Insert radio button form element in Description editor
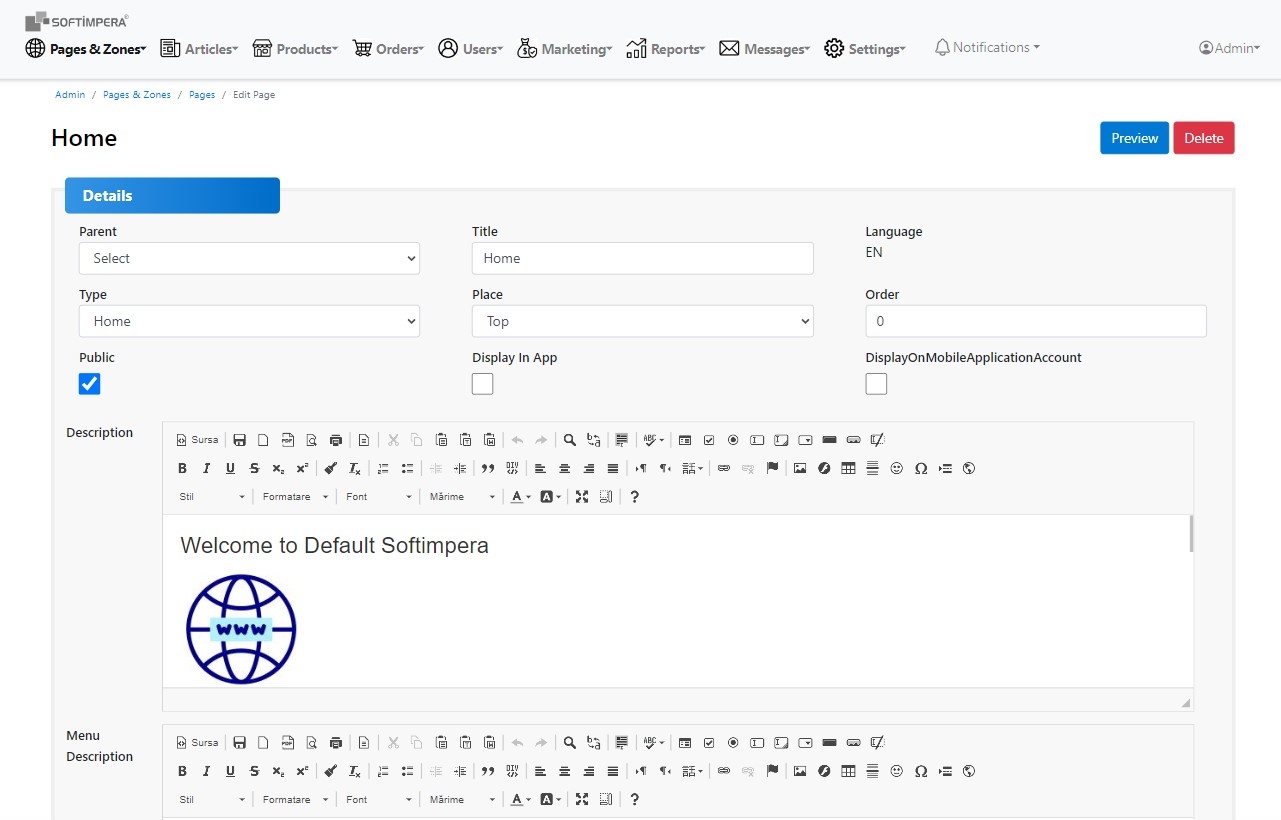1281x820 pixels. pos(733,440)
